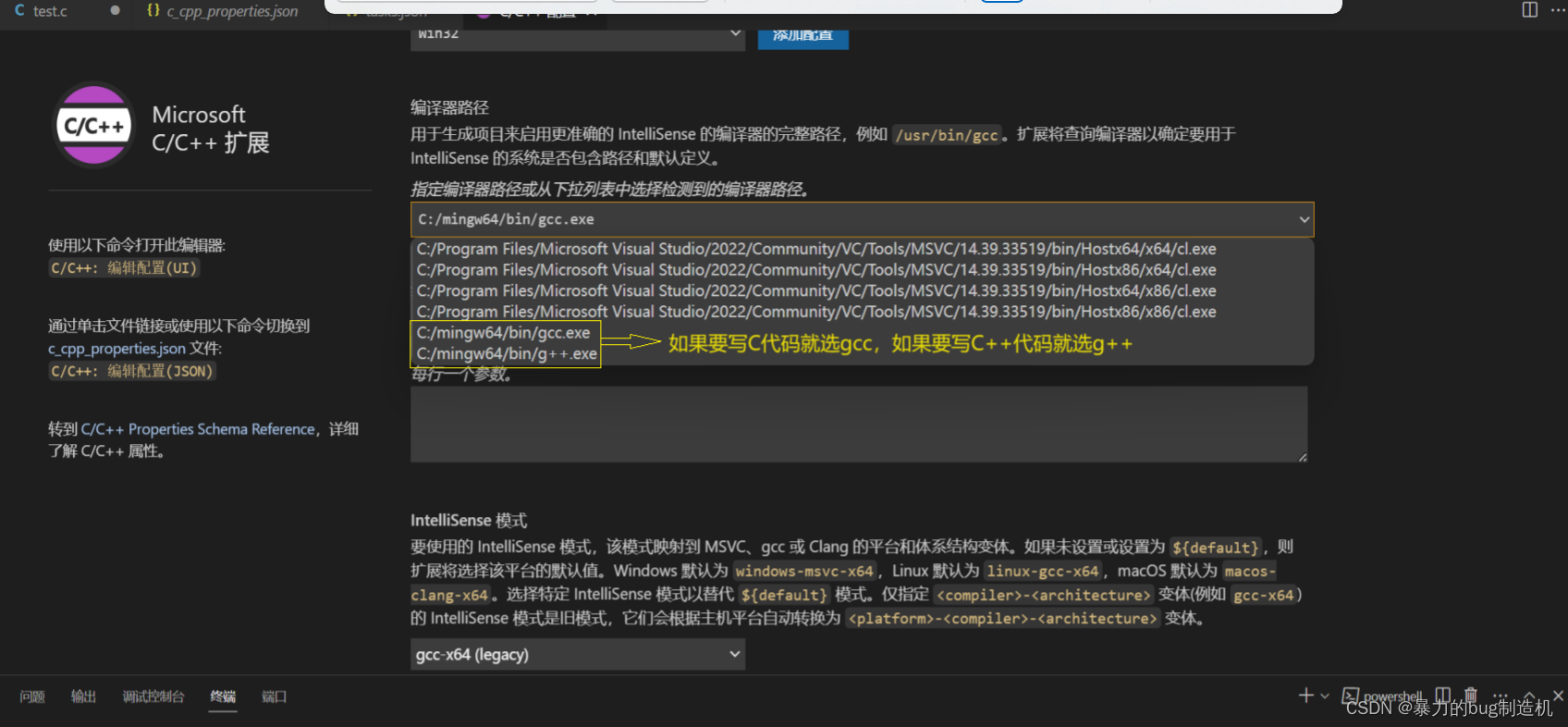Click the C file icon on the test.c tab
This screenshot has width=1568, height=727.
pyautogui.click(x=19, y=10)
